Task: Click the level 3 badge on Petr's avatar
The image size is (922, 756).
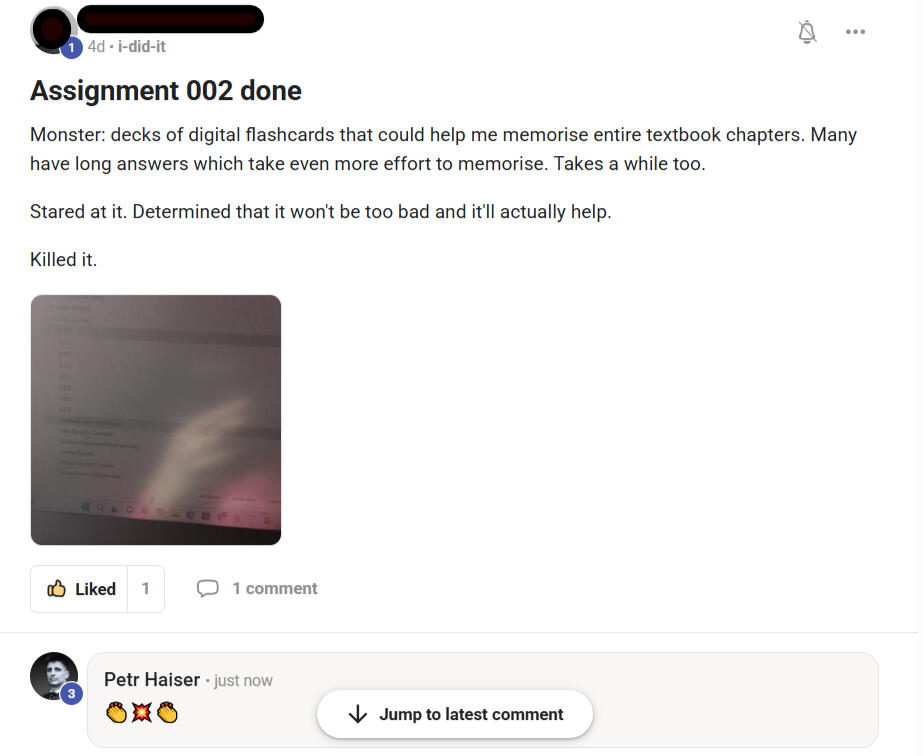Action: tap(71, 694)
